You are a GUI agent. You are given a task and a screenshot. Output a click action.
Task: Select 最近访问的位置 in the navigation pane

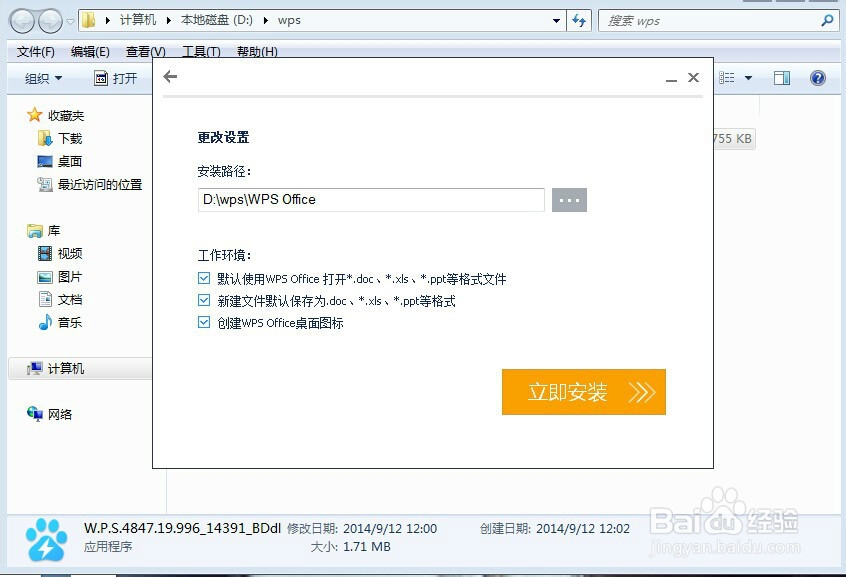click(x=100, y=185)
